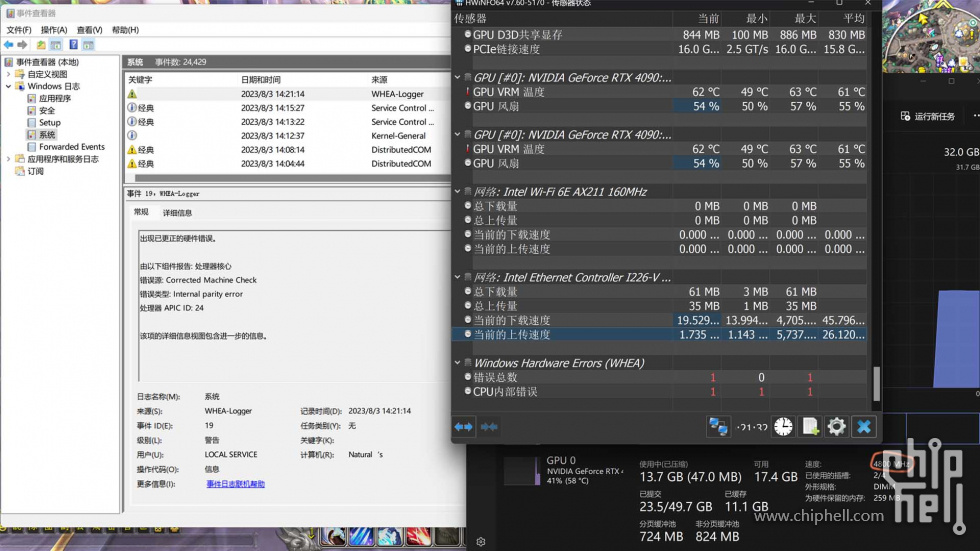Screen dimensions: 980x551
Task: Click the Ethernet 总下载量 61 MB row
Action: click(x=661, y=292)
